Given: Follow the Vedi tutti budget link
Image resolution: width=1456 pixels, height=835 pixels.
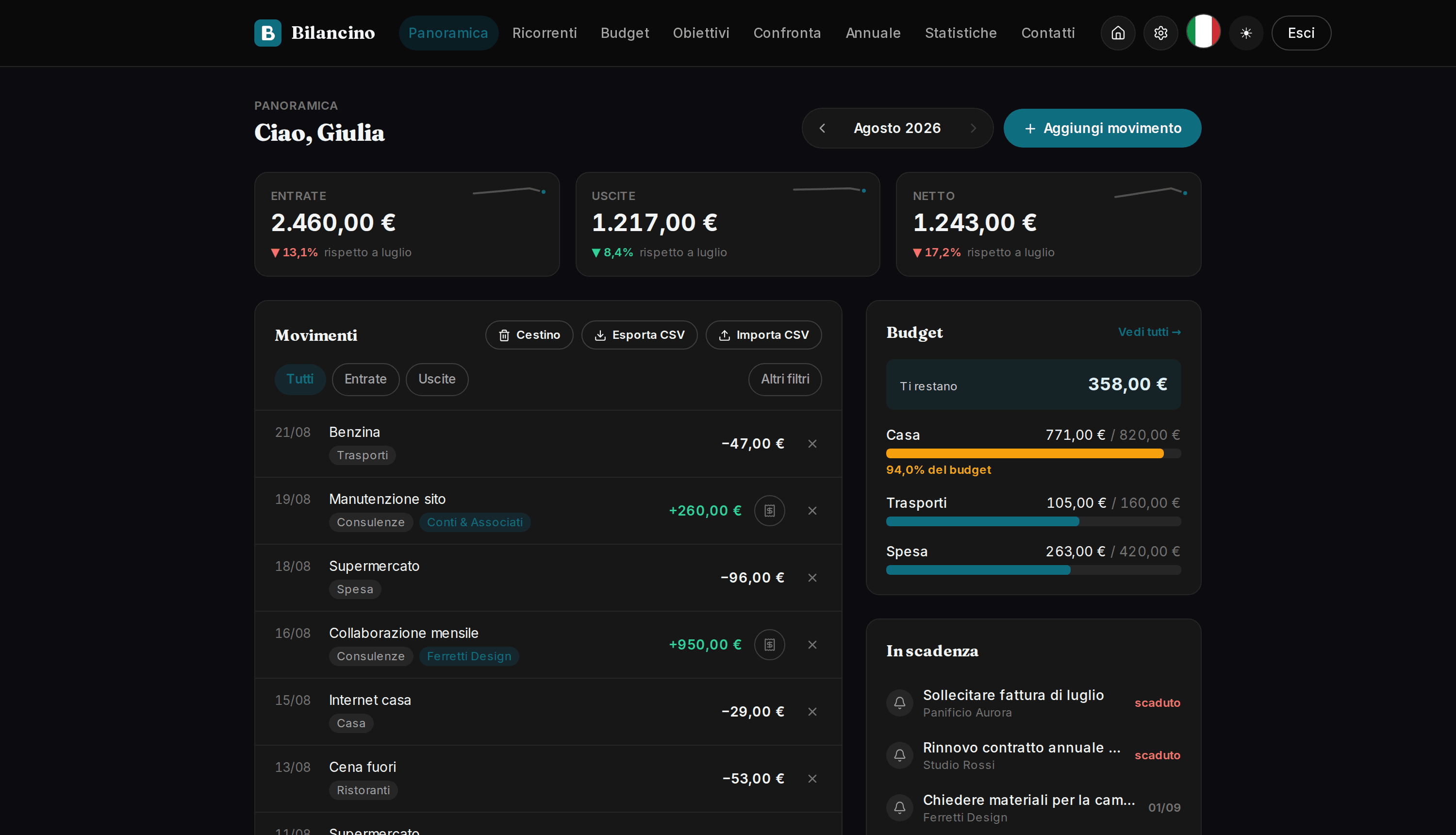Looking at the screenshot, I should click(x=1149, y=332).
